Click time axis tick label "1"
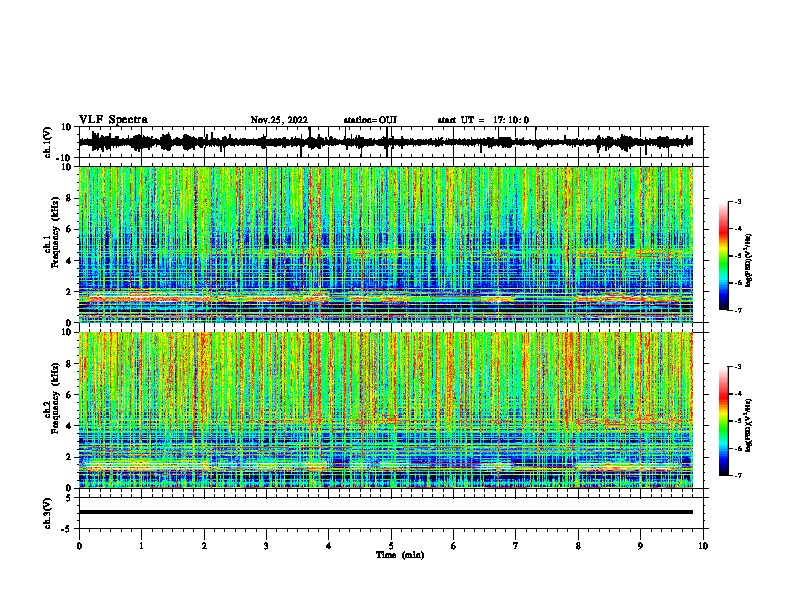 point(141,546)
